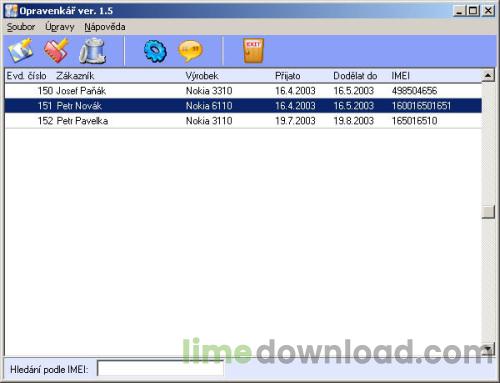Sort by the Přijato column header

click(x=288, y=76)
